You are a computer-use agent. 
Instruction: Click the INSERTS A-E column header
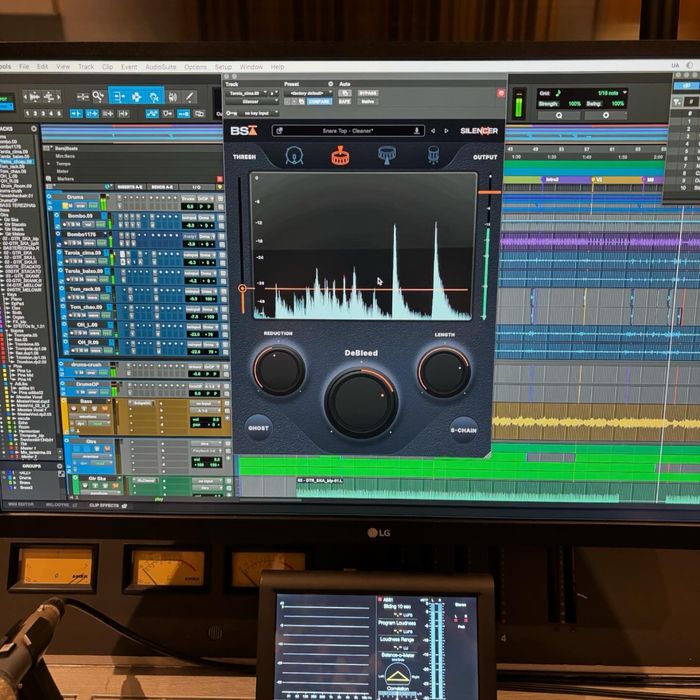pos(130,187)
